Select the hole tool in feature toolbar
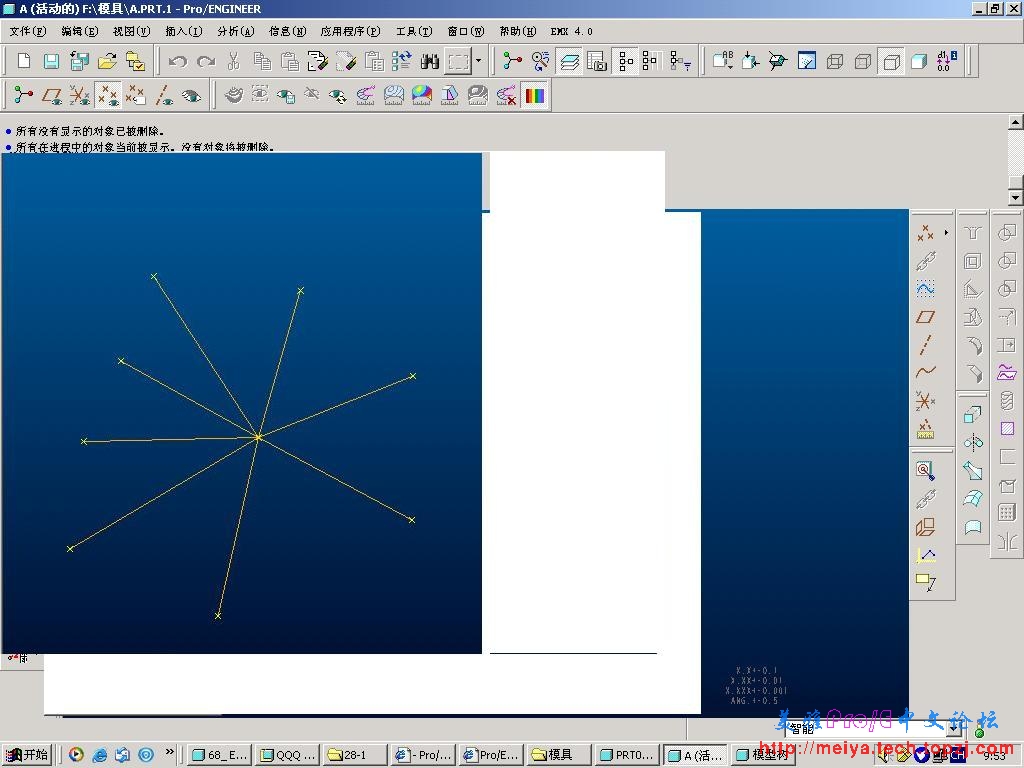 (x=972, y=232)
